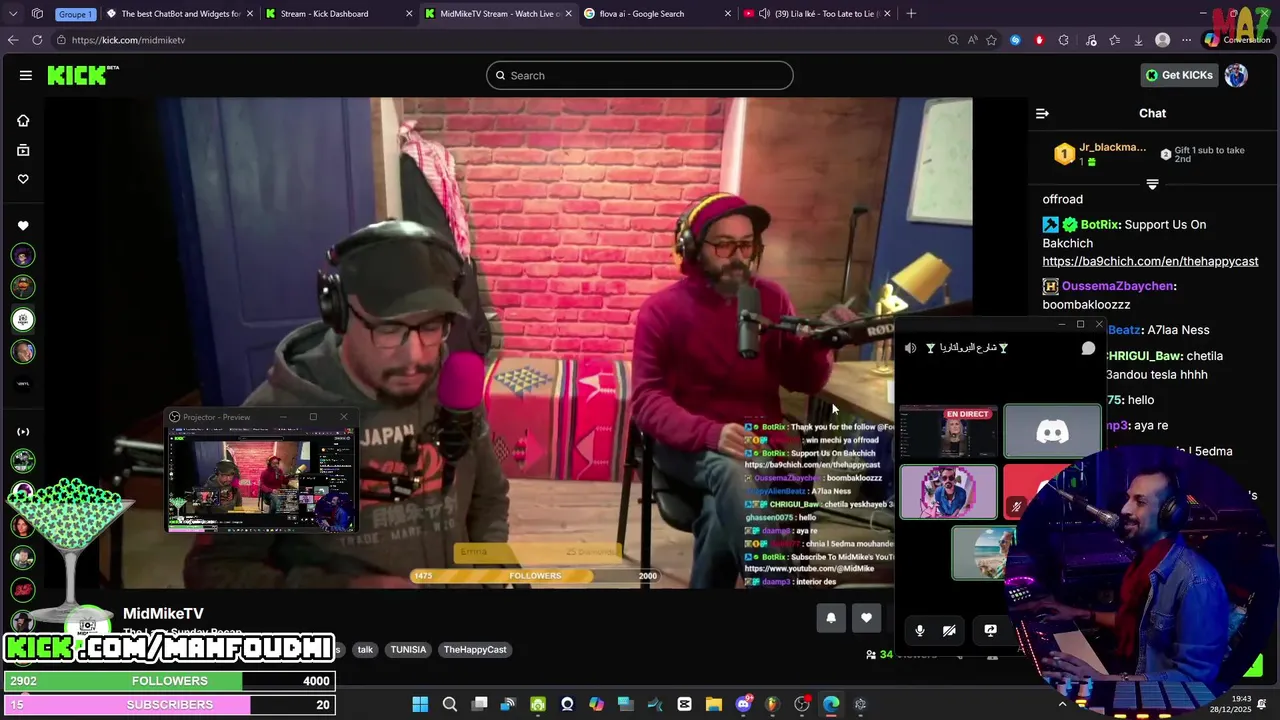
Task: Open the browser profile icon
Action: point(1162,40)
